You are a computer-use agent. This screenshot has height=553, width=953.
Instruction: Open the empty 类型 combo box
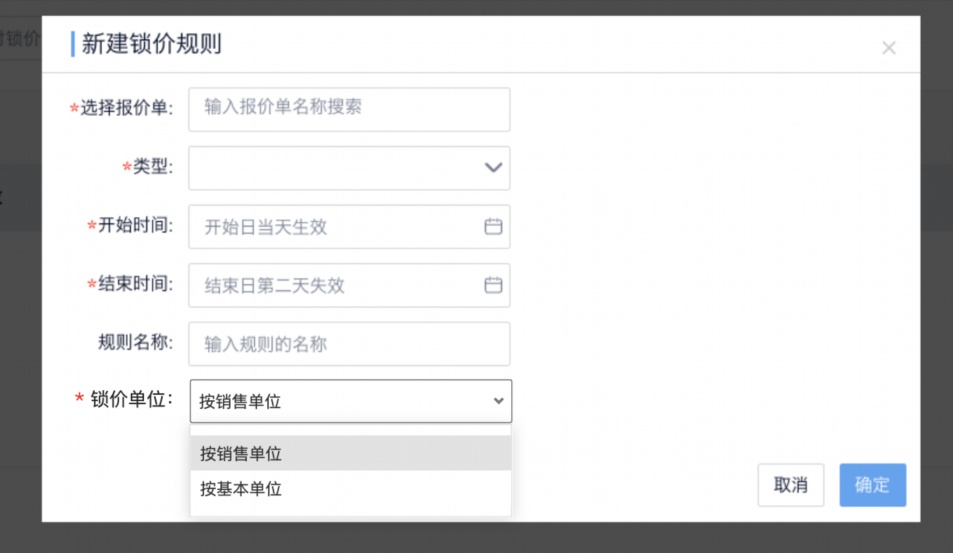(x=335, y=168)
